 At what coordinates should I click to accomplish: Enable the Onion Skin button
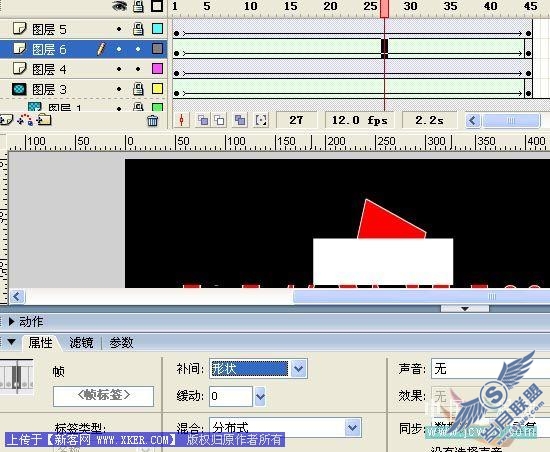pos(203,120)
